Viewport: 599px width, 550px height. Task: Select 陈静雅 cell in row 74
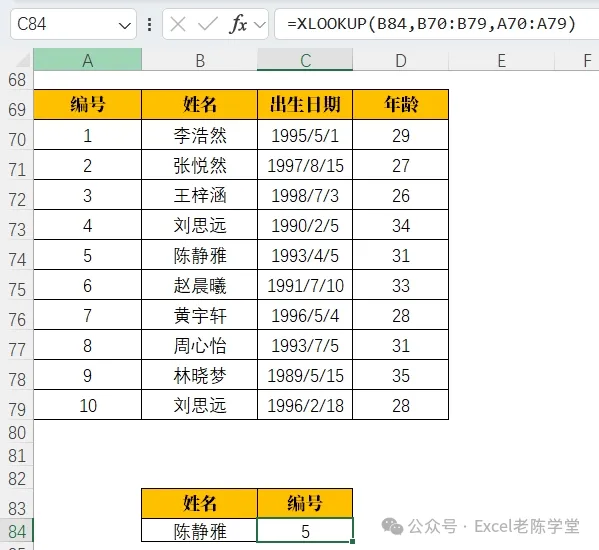coord(199,255)
